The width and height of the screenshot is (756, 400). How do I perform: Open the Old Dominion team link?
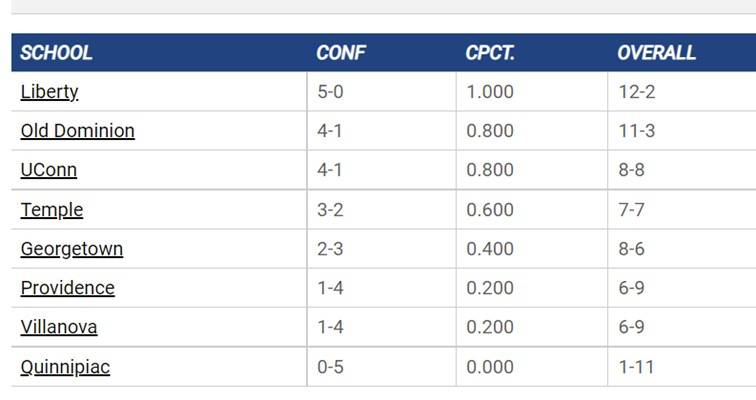78,131
